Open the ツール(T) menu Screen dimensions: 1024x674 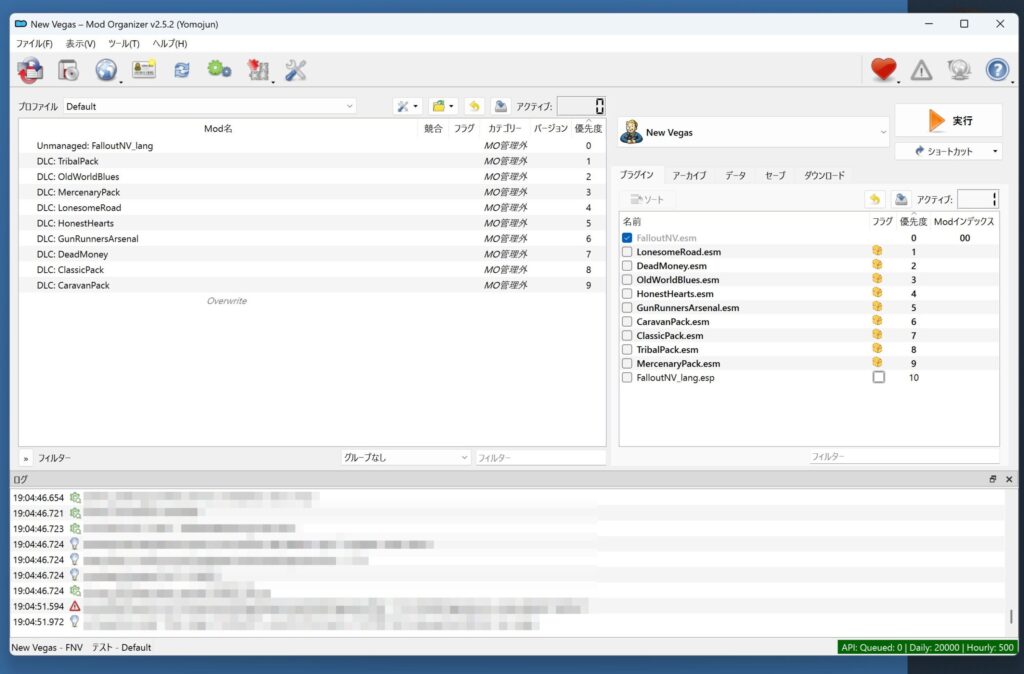point(124,44)
